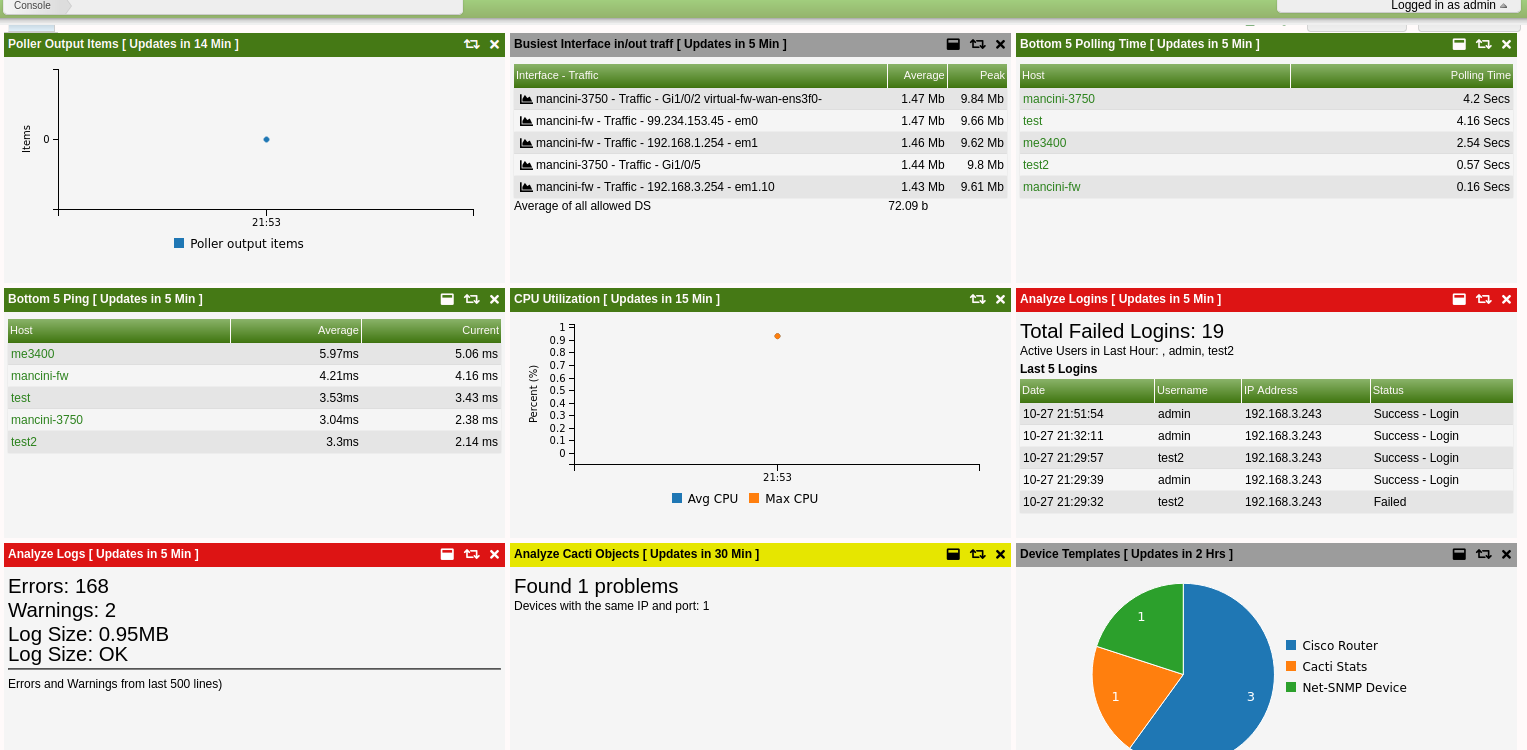The height and width of the screenshot is (750, 1527).
Task: Open me3400 host link in Bottom 5 Ping
Action: [32, 354]
